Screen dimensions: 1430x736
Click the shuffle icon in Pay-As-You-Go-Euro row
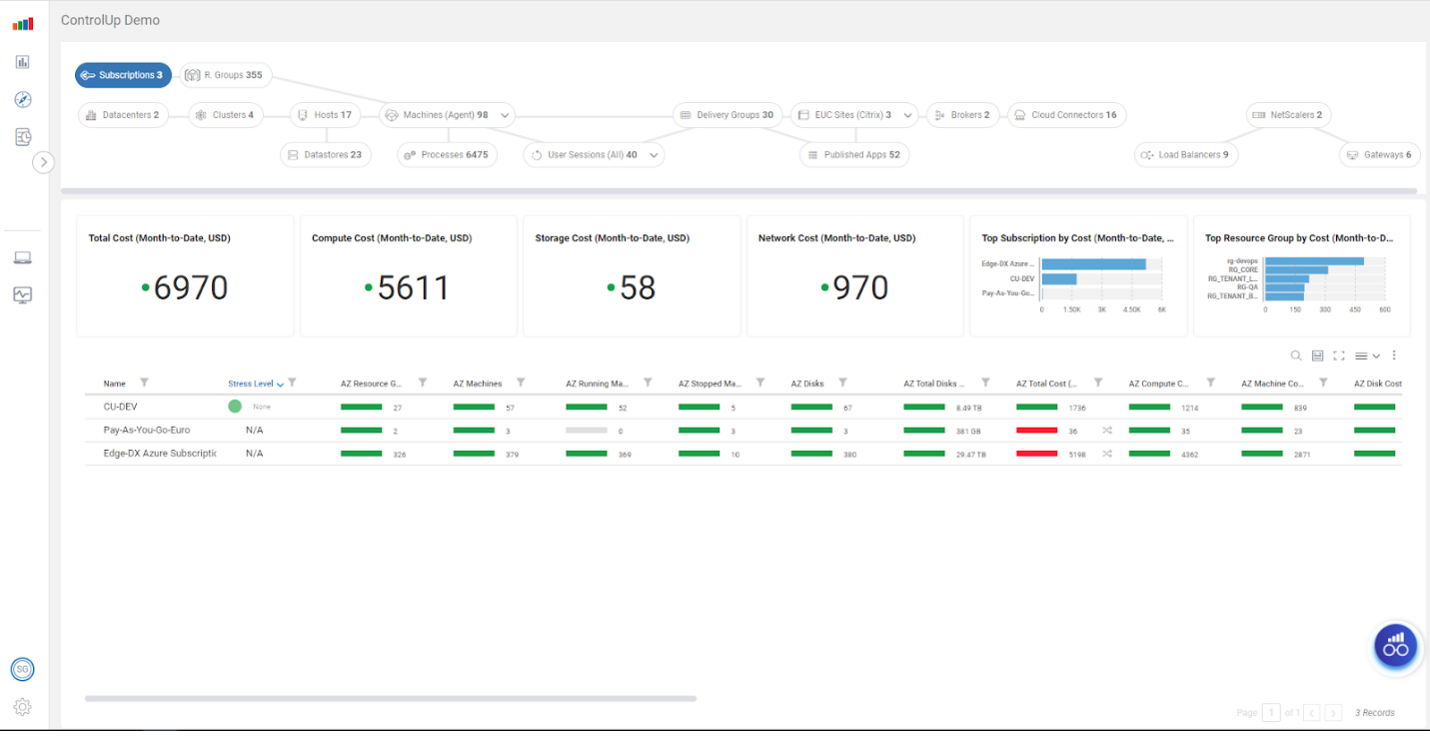(1107, 430)
